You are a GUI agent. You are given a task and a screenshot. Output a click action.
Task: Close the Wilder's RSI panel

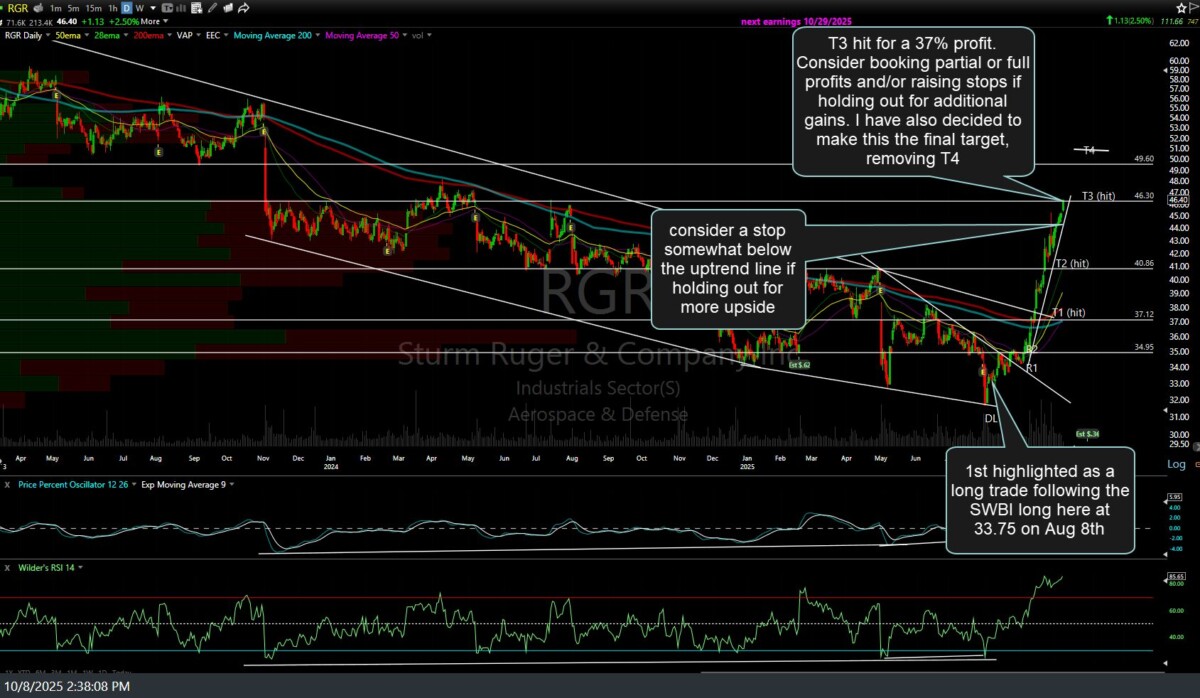pos(8,568)
